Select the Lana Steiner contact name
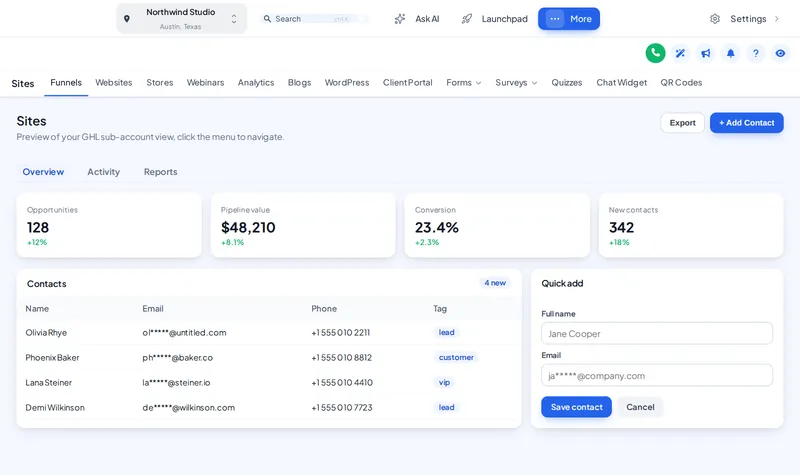Viewport: 800px width, 475px height. [x=48, y=383]
